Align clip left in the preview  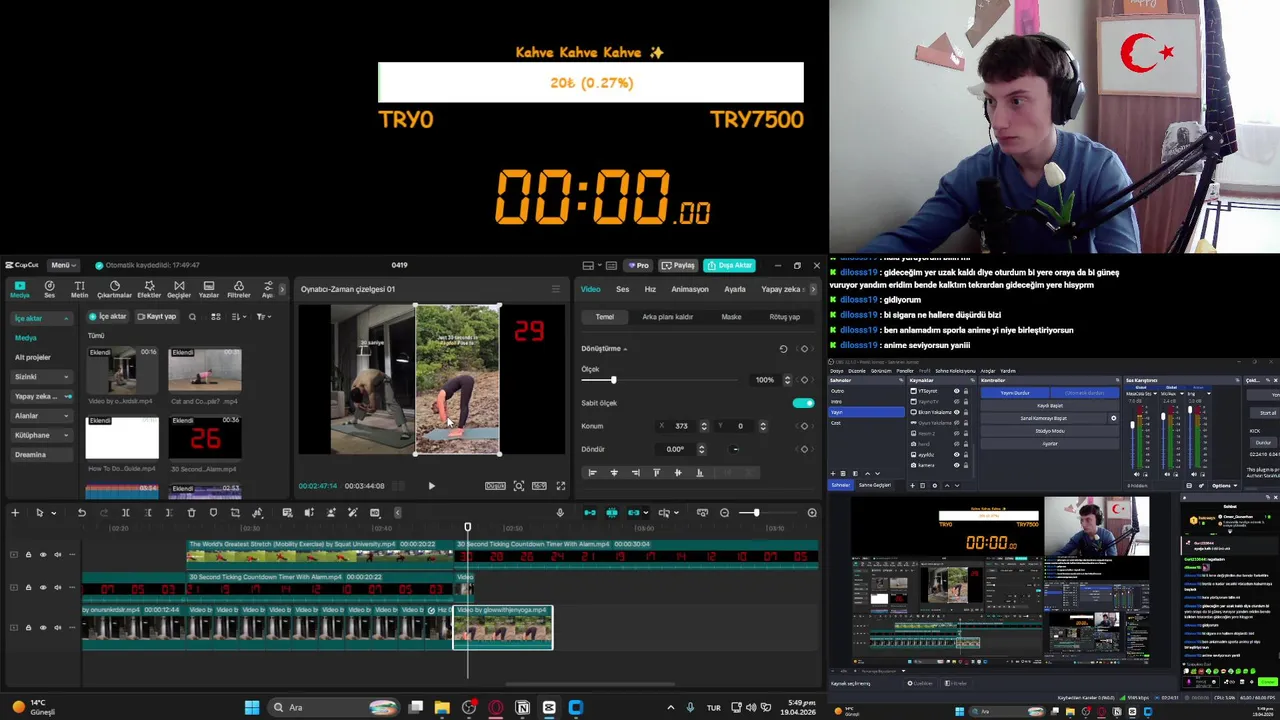click(x=592, y=473)
